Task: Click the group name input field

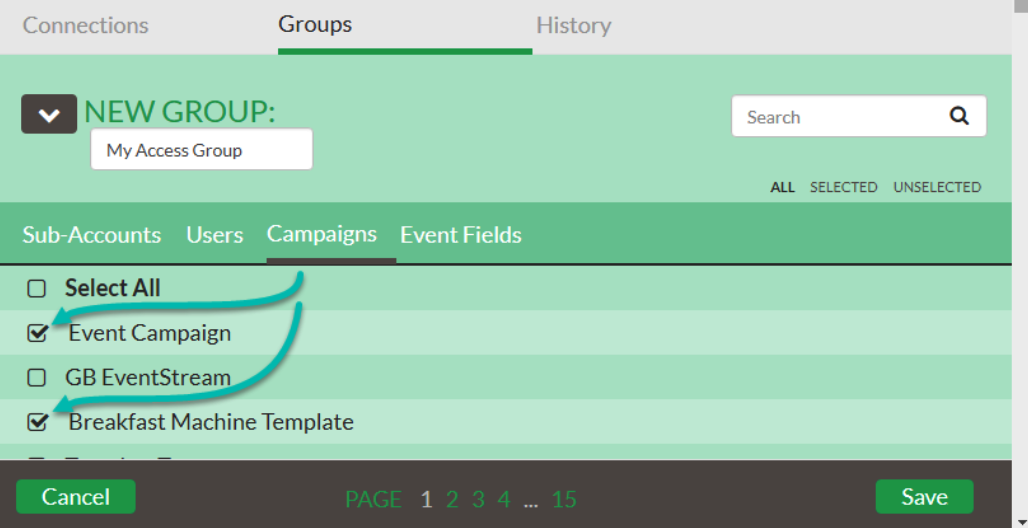Action: [201, 150]
